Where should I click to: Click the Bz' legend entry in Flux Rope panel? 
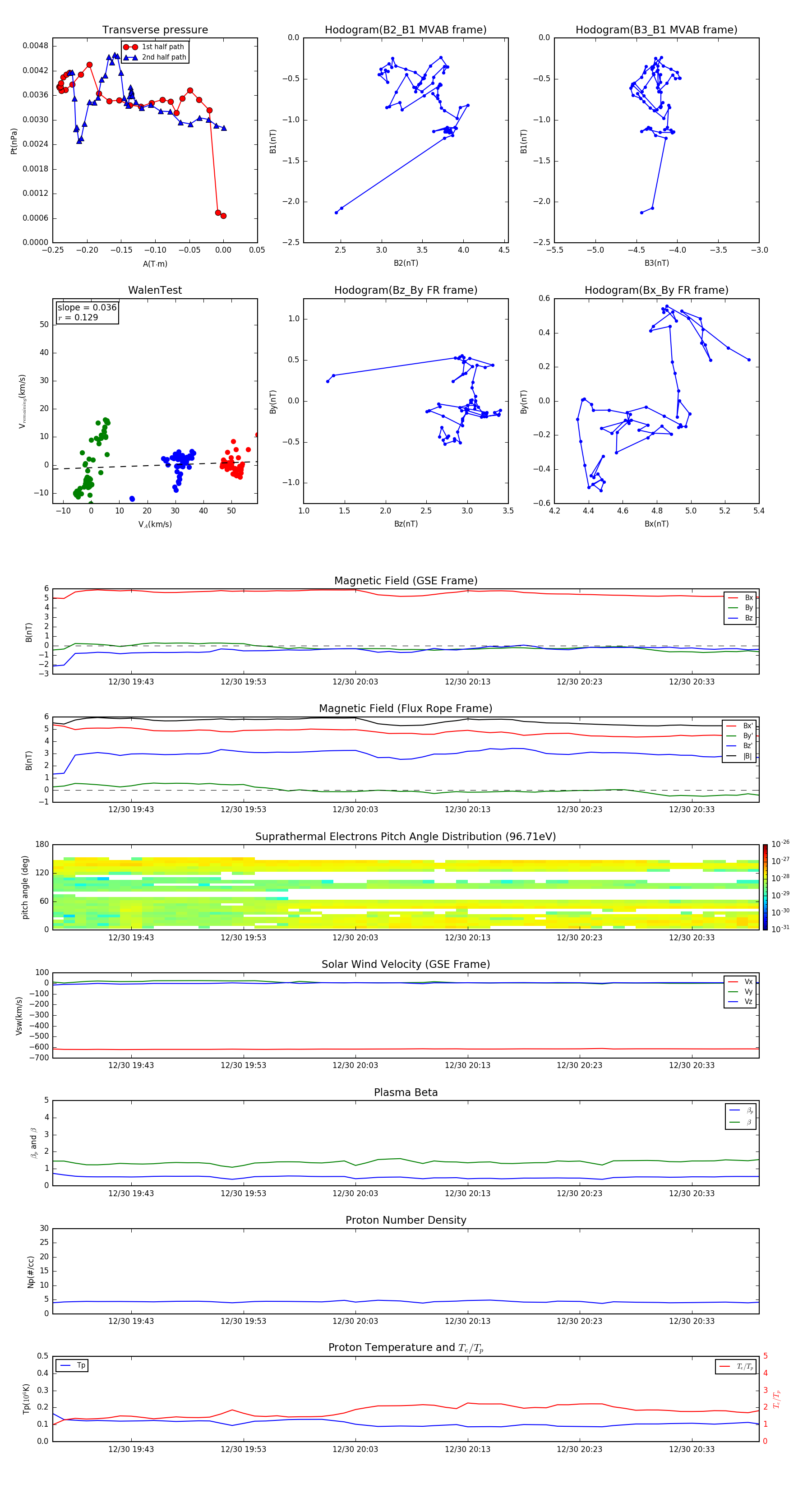click(740, 746)
